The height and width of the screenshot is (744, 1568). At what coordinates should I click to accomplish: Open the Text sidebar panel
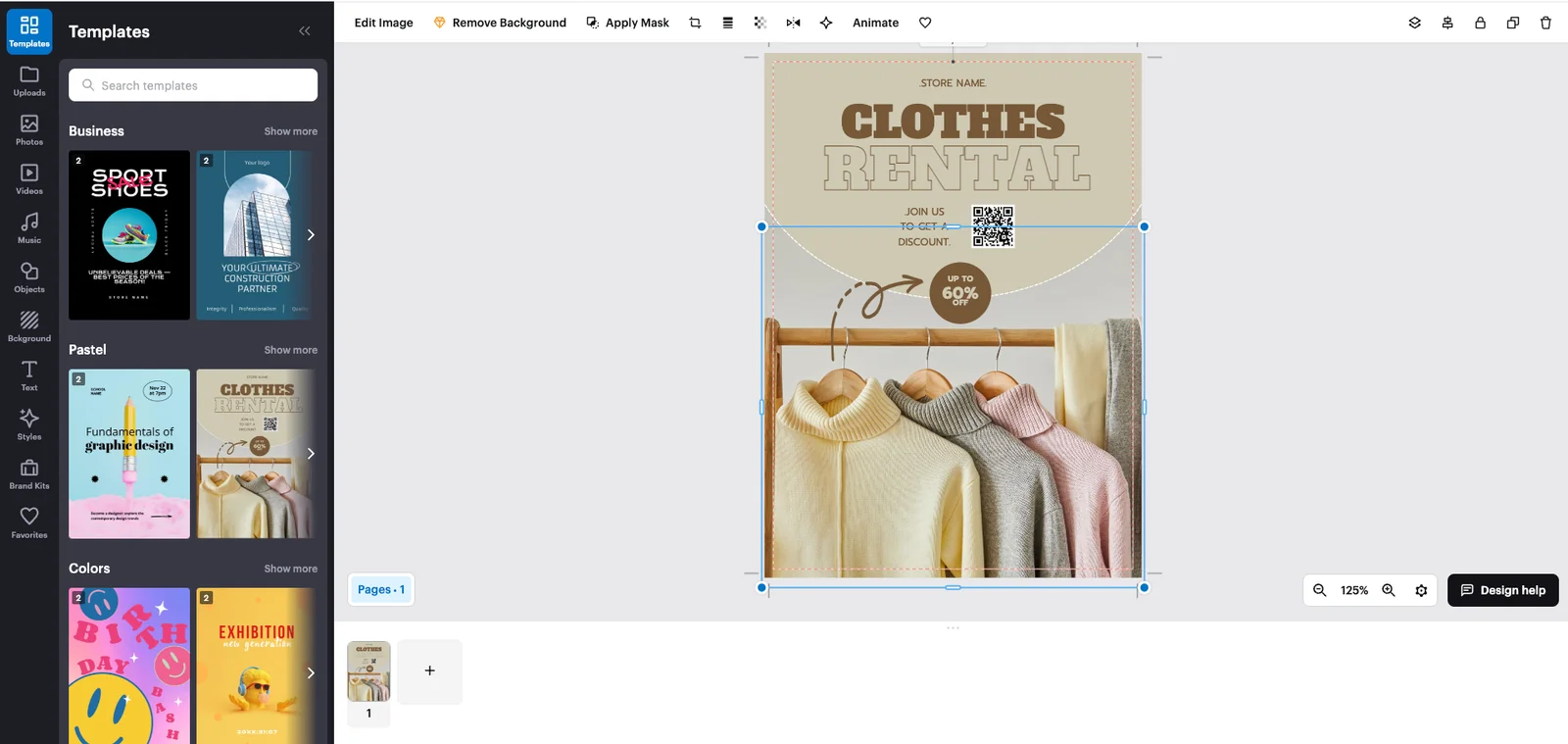(29, 375)
